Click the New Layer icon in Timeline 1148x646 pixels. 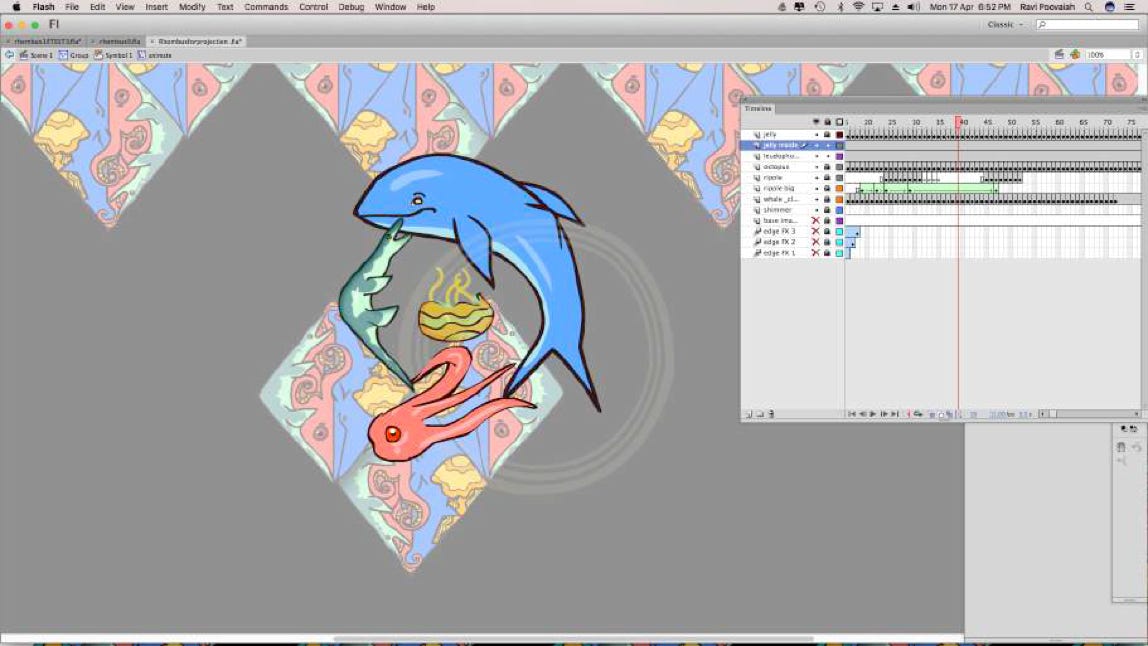tap(749, 414)
